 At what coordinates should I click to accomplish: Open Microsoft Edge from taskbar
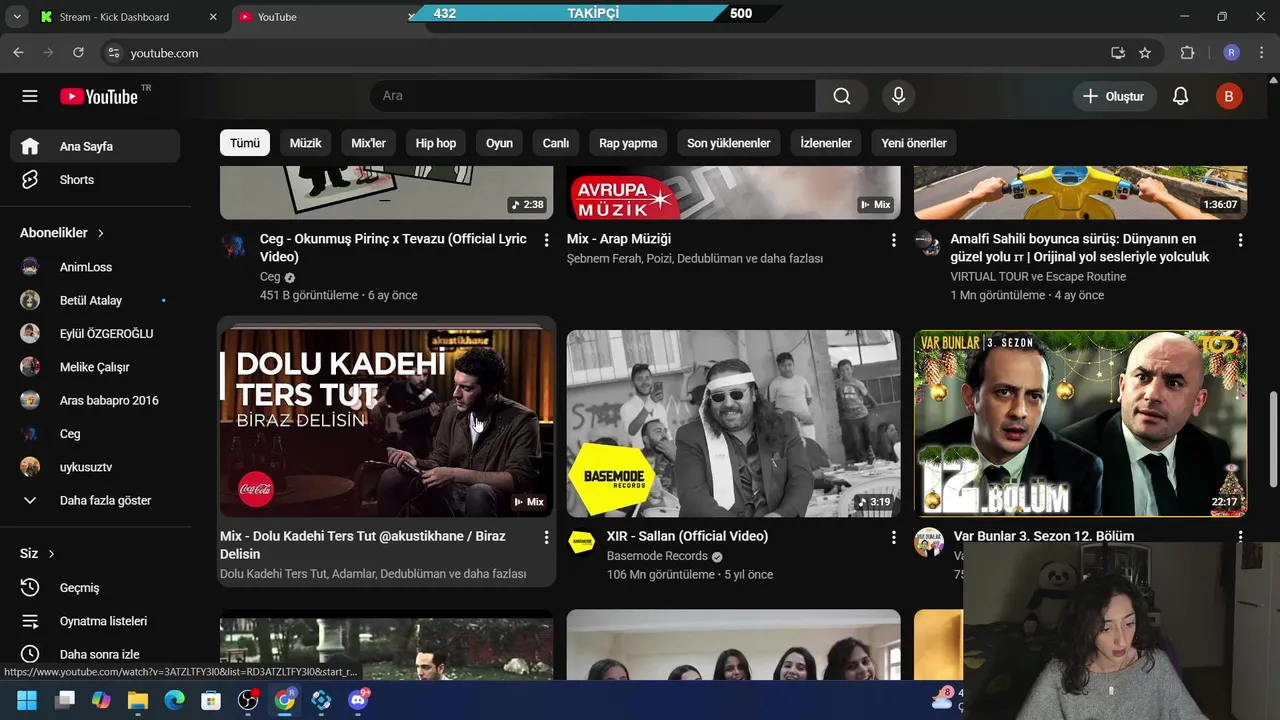pyautogui.click(x=174, y=700)
